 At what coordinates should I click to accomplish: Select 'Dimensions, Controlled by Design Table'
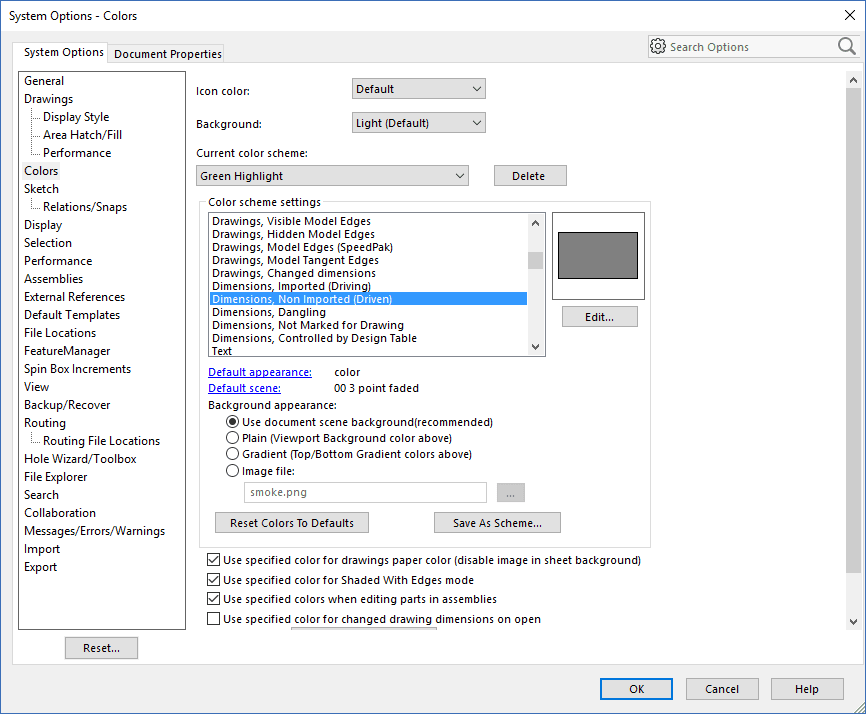[x=368, y=338]
